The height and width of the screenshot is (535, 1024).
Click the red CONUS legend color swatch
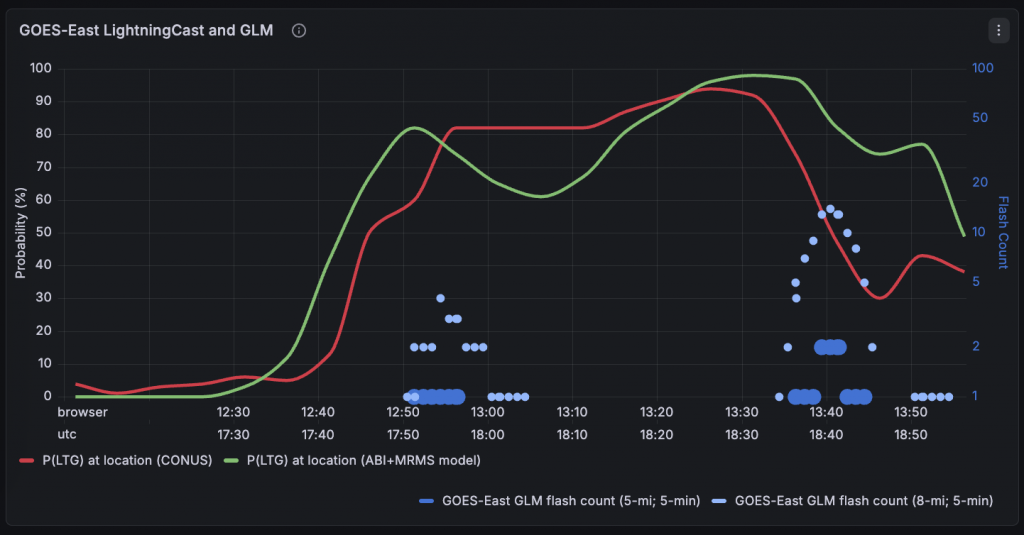(27, 461)
